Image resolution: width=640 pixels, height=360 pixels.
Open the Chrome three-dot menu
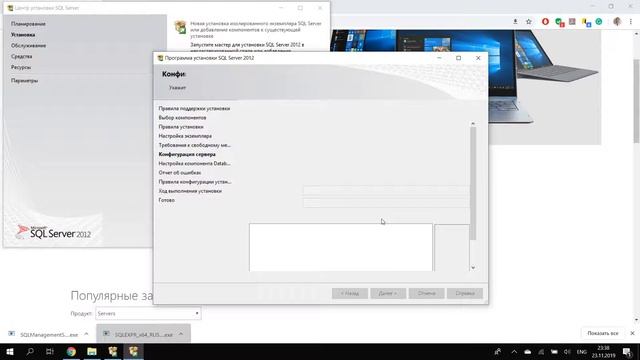pyautogui.click(x=631, y=22)
